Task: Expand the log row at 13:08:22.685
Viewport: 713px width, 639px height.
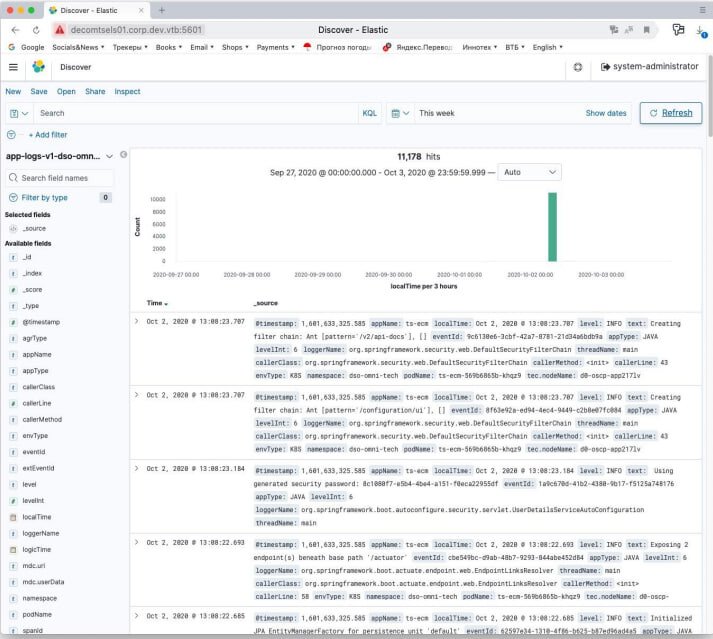Action: 136,615
